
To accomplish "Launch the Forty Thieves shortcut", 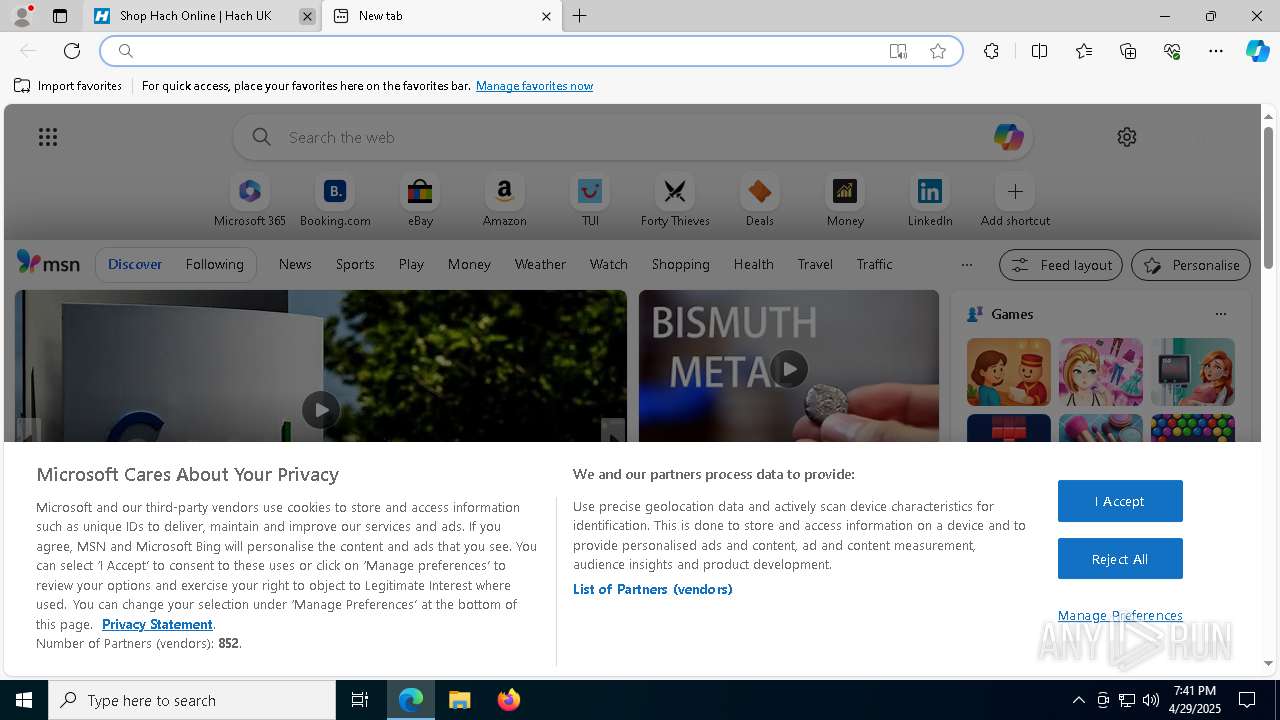I will (x=675, y=201).
